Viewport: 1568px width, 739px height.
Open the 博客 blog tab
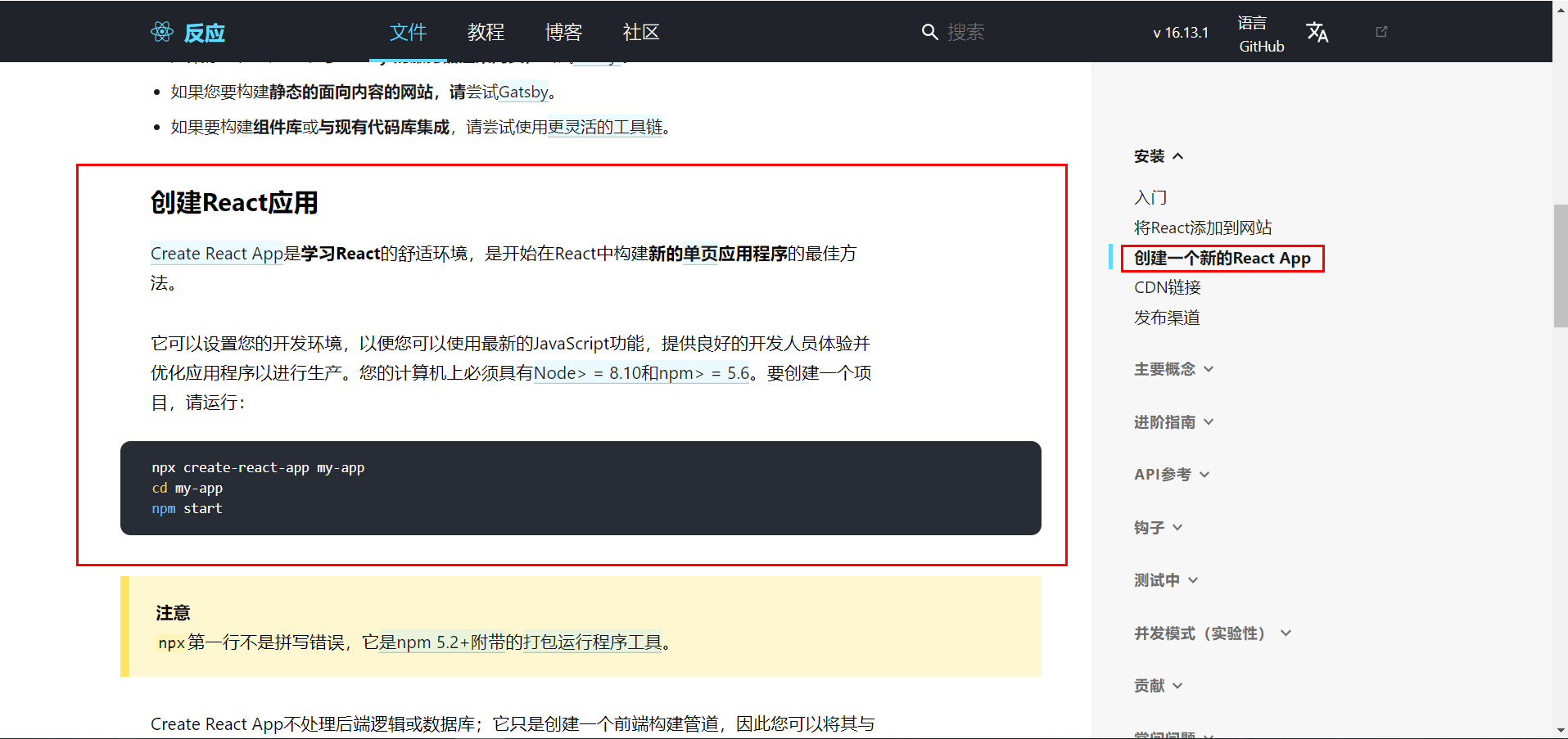pyautogui.click(x=563, y=32)
